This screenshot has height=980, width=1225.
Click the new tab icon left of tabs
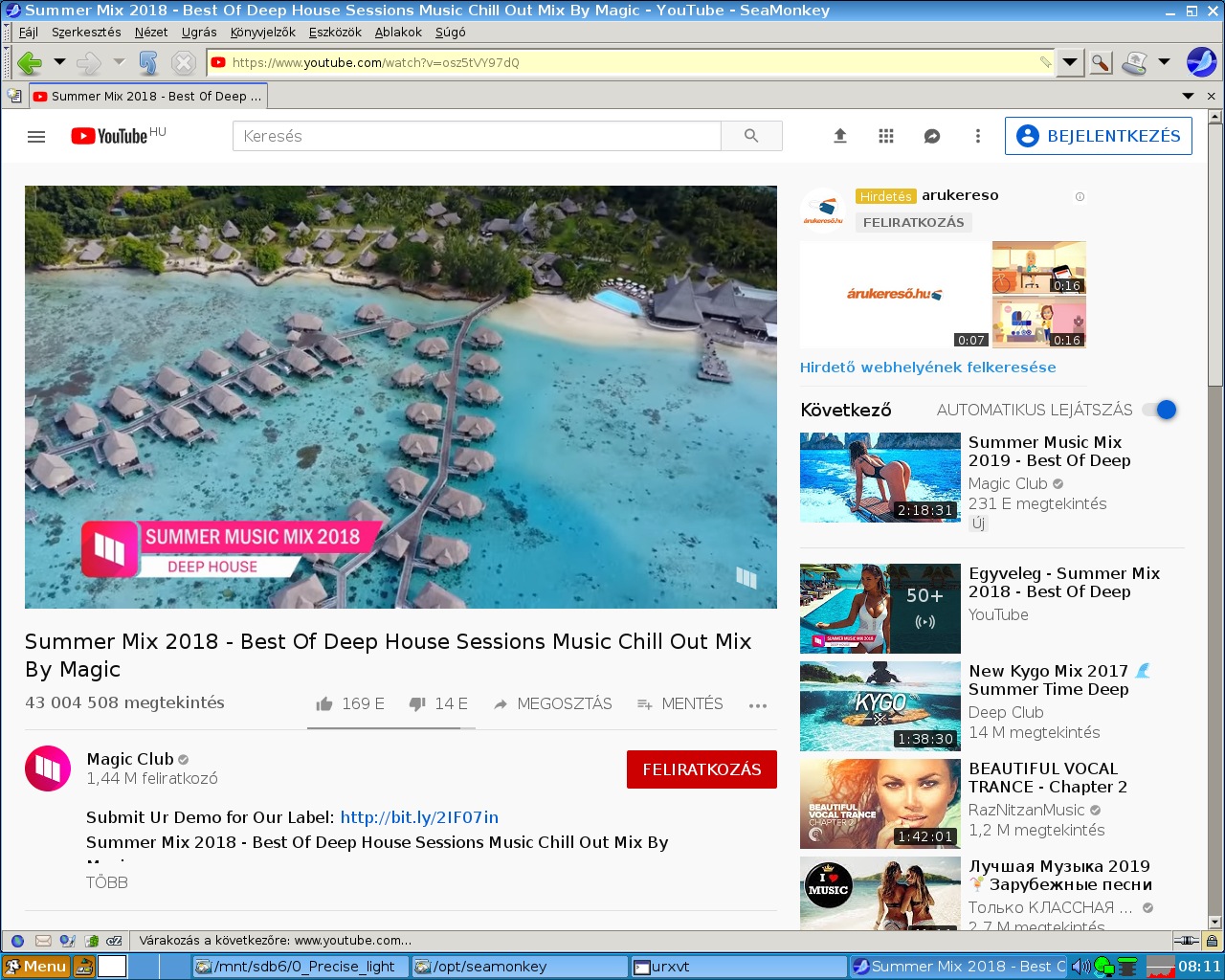13,96
